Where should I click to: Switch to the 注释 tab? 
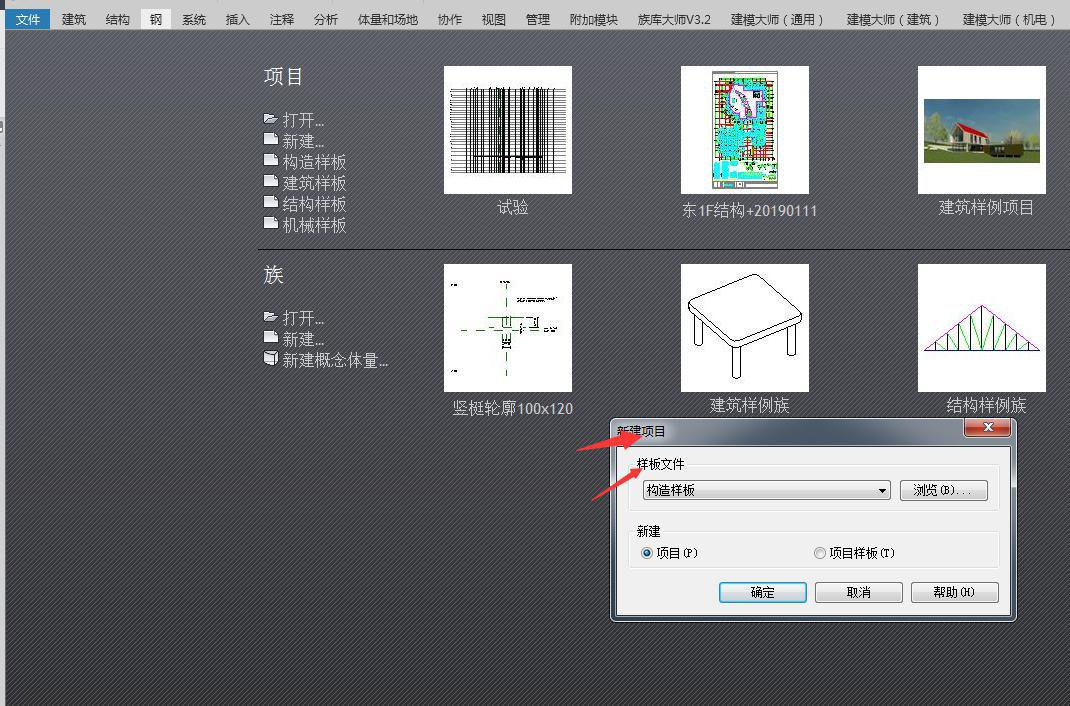[281, 19]
